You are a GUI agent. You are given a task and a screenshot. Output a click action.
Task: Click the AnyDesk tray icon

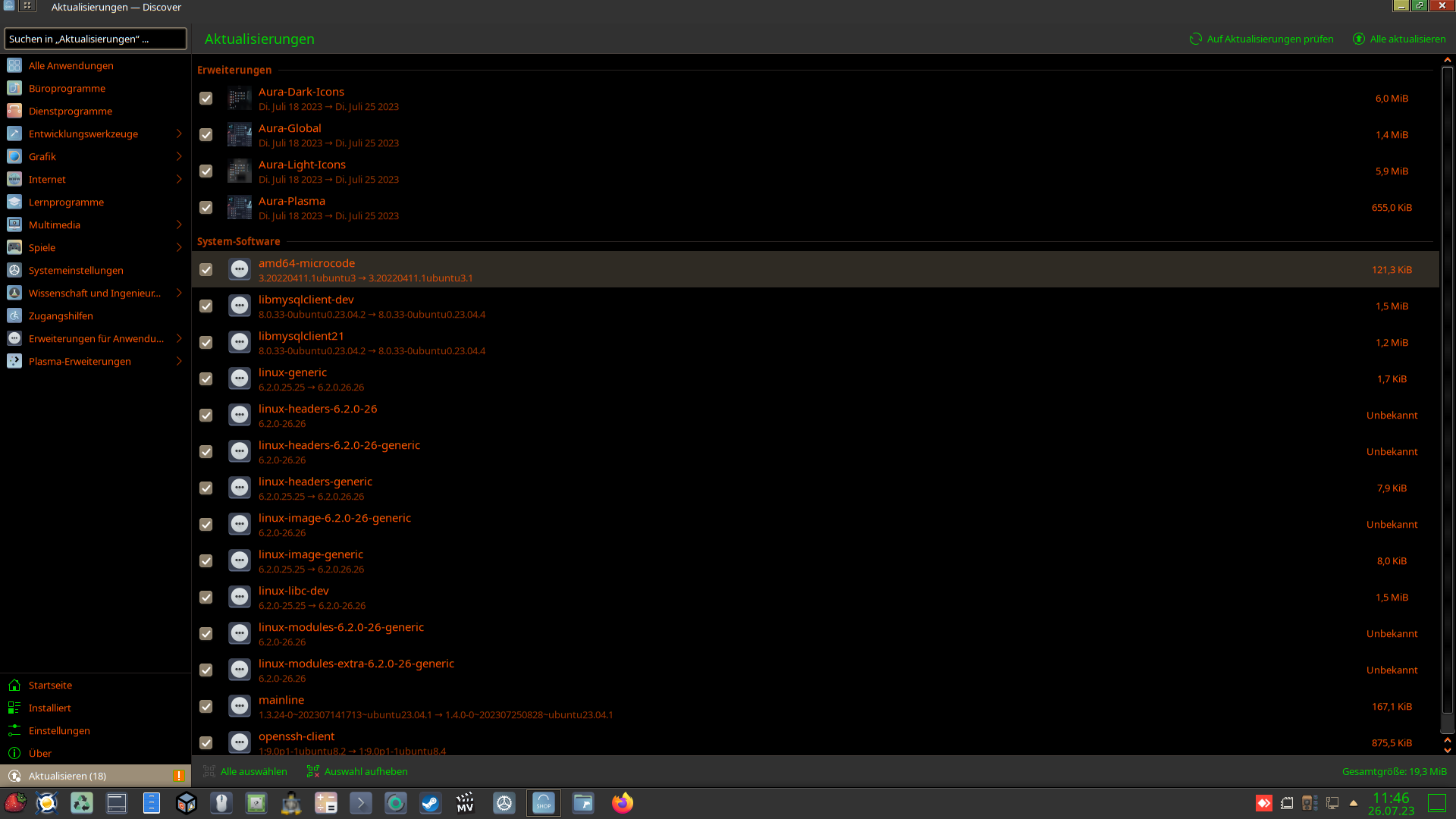[x=1264, y=803]
